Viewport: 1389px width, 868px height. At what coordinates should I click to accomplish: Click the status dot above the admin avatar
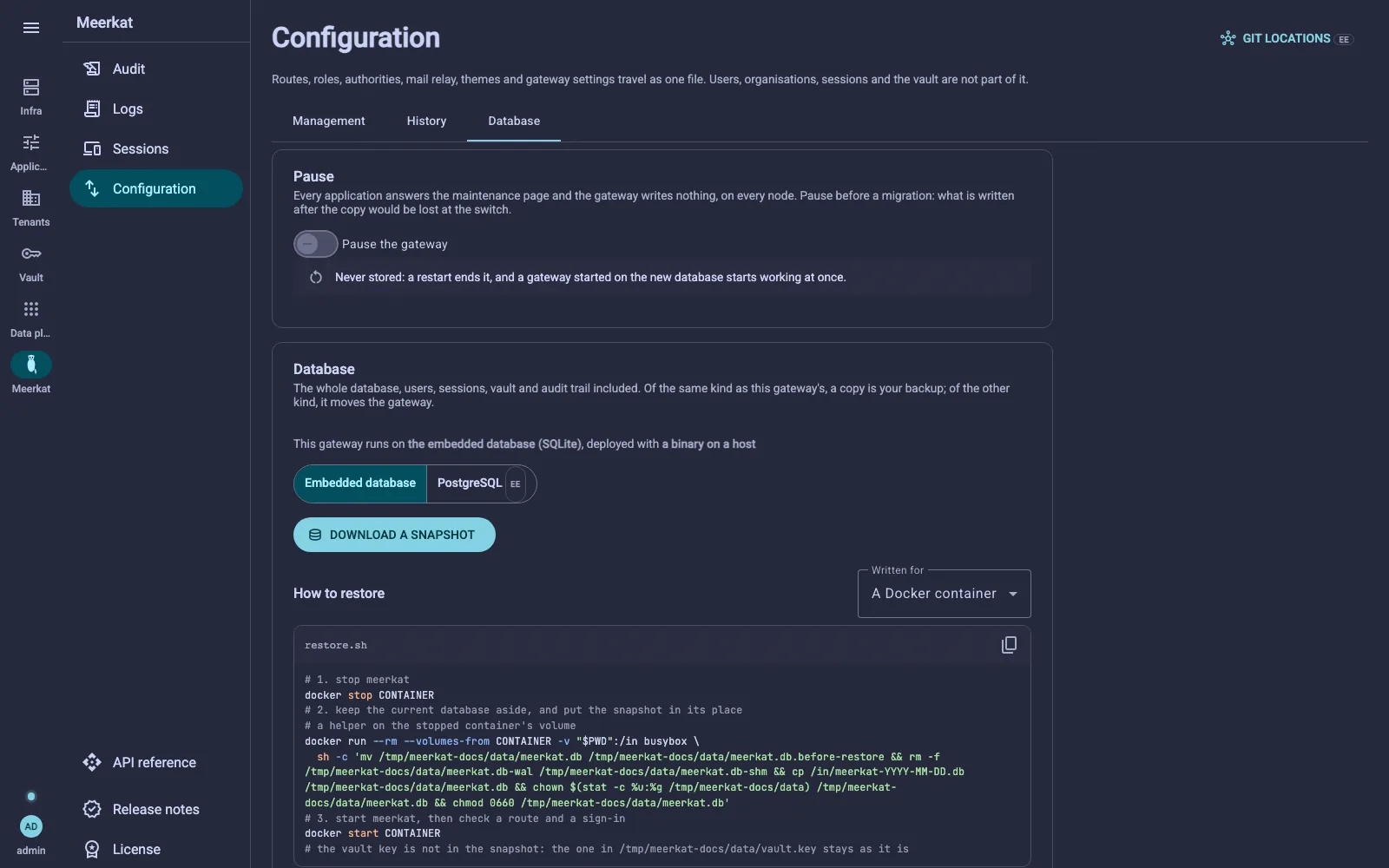(31, 797)
